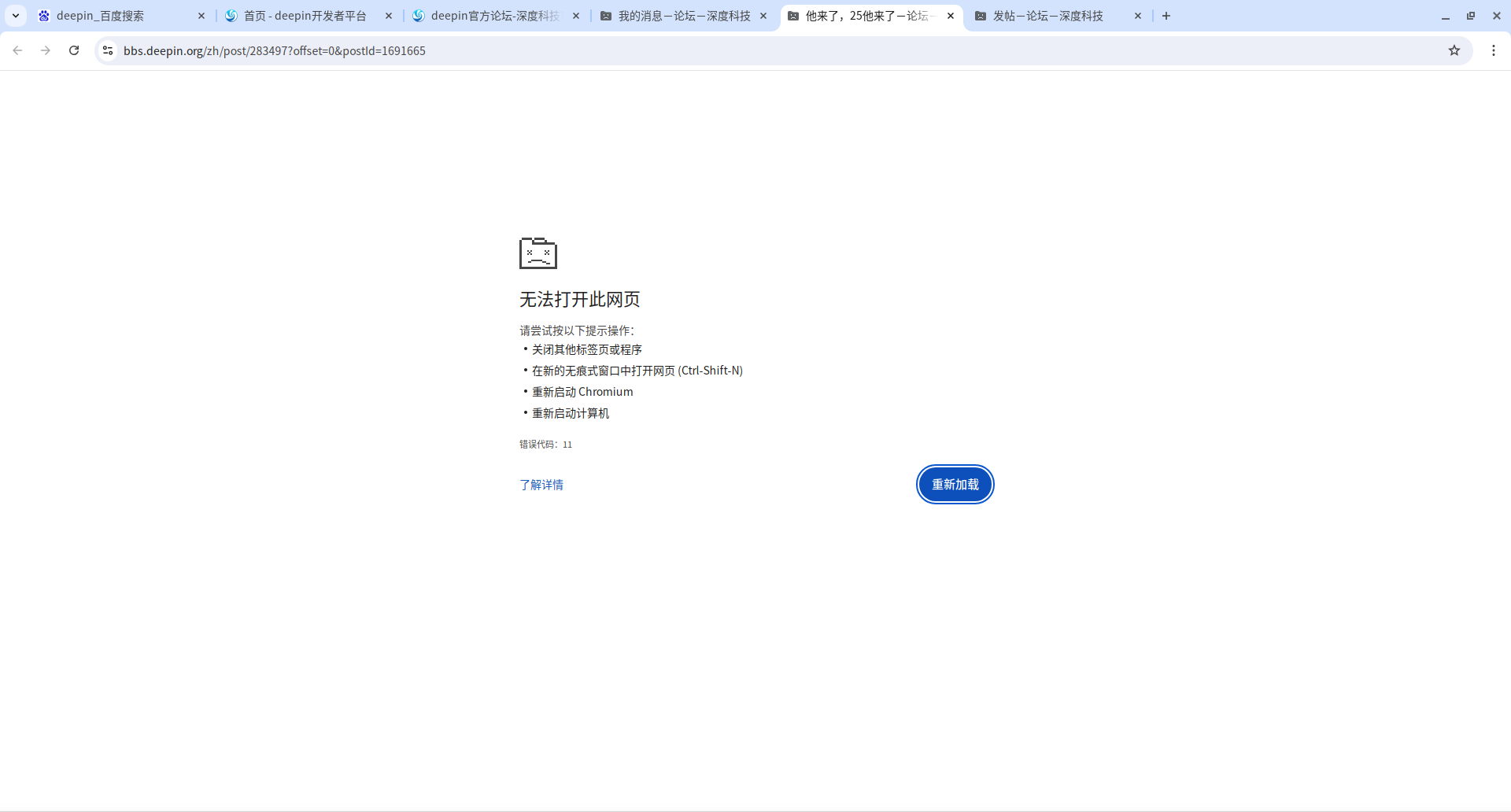
Task: Open a new tab with plus icon
Action: click(1166, 16)
